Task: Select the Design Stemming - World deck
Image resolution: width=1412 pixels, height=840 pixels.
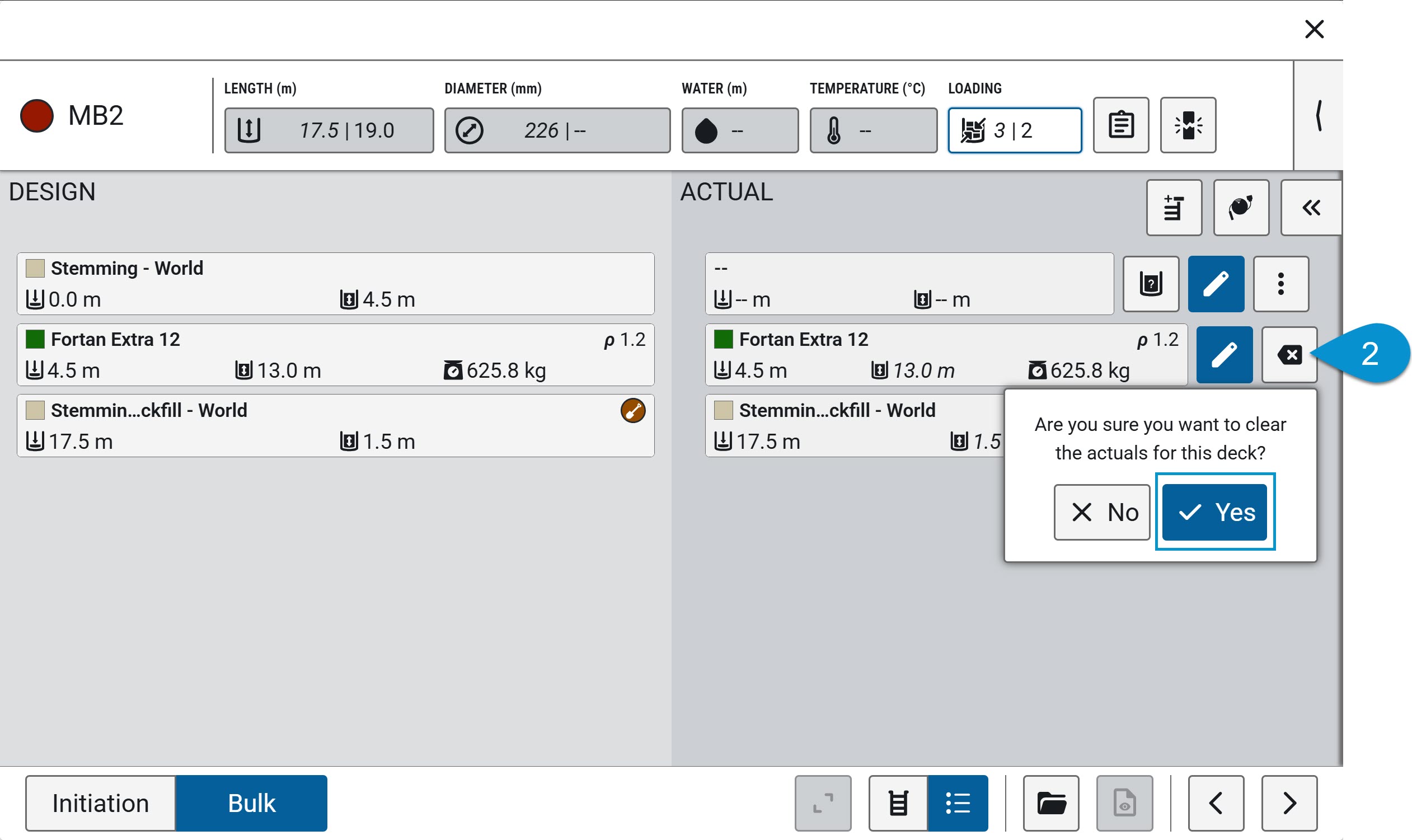Action: (336, 284)
